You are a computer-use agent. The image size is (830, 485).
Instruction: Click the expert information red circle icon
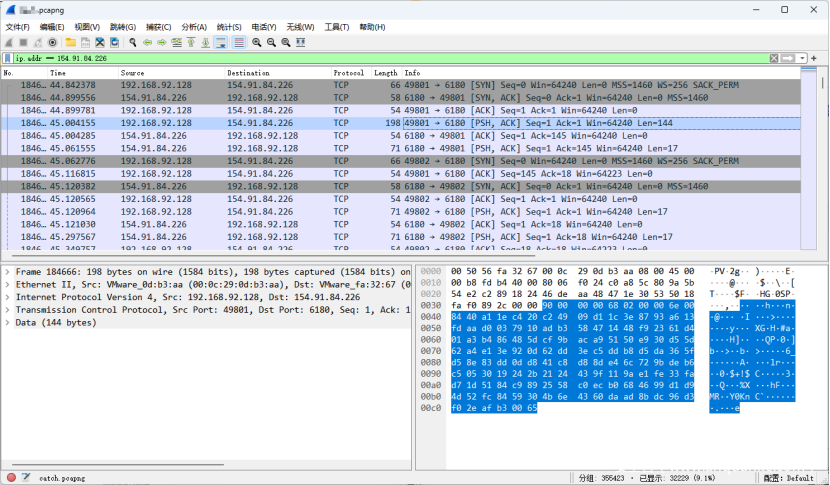tap(11, 477)
